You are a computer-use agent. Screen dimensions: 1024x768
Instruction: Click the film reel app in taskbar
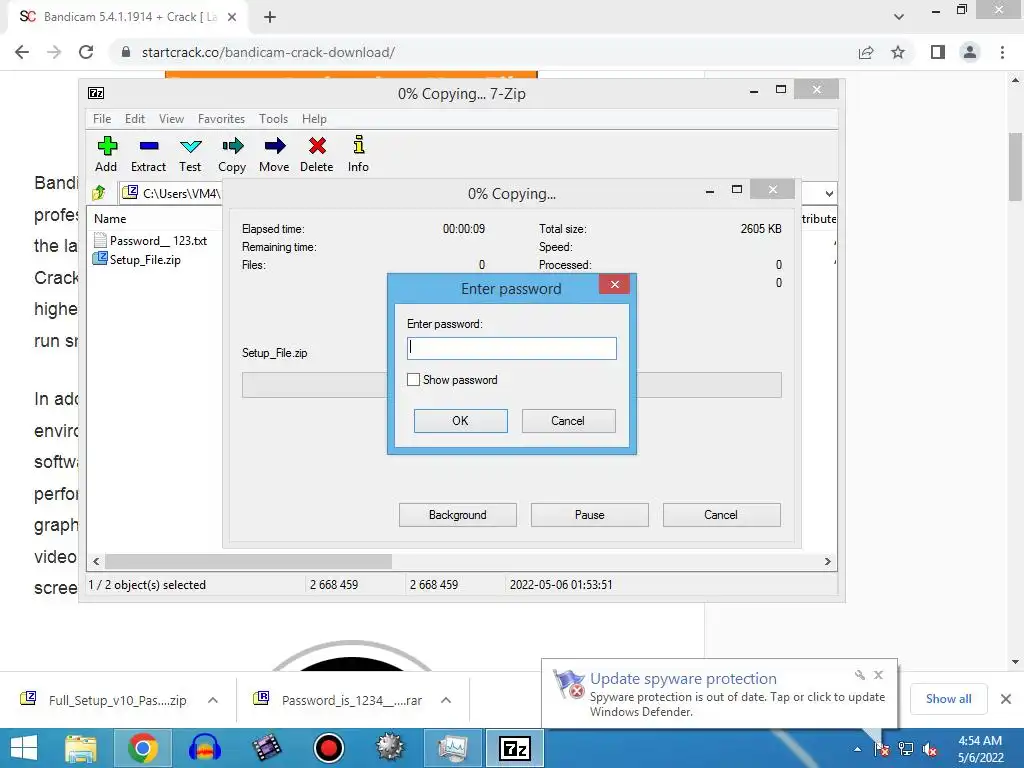(x=266, y=748)
